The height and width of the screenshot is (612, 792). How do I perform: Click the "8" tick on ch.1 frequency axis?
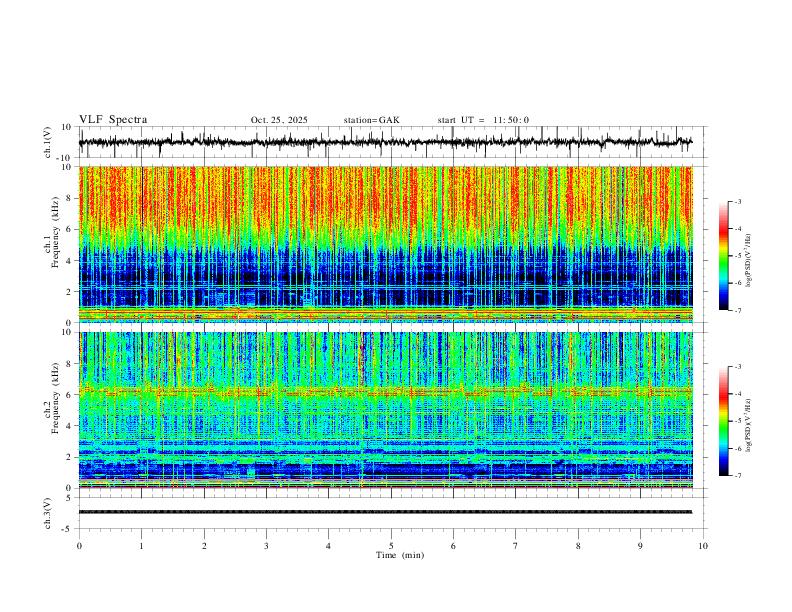[70, 198]
